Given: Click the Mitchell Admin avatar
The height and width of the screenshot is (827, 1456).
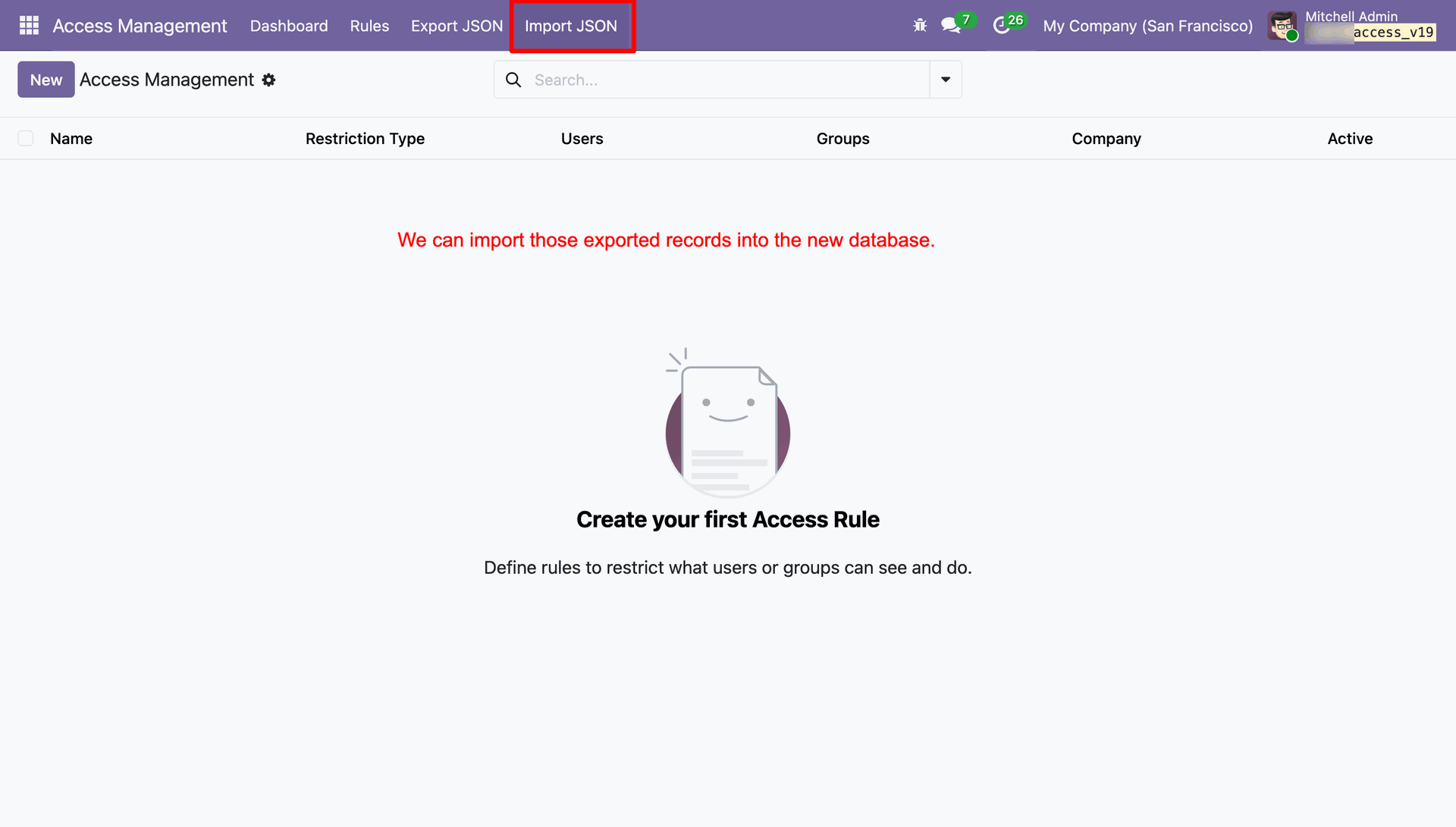Looking at the screenshot, I should (x=1282, y=26).
